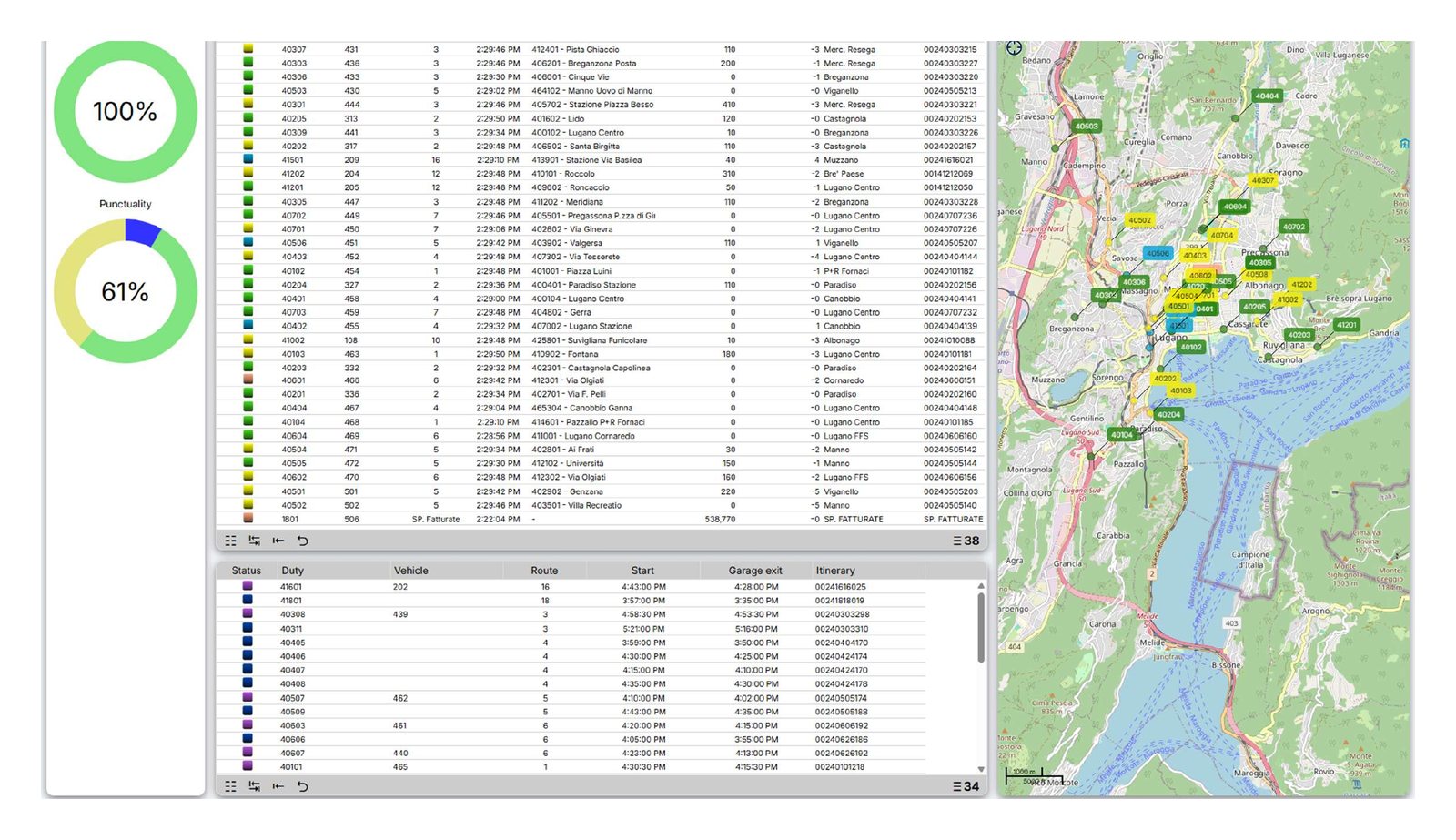Screen dimensions: 1456x840
Task: Select green marker 40204 on the map
Action: 1169,414
